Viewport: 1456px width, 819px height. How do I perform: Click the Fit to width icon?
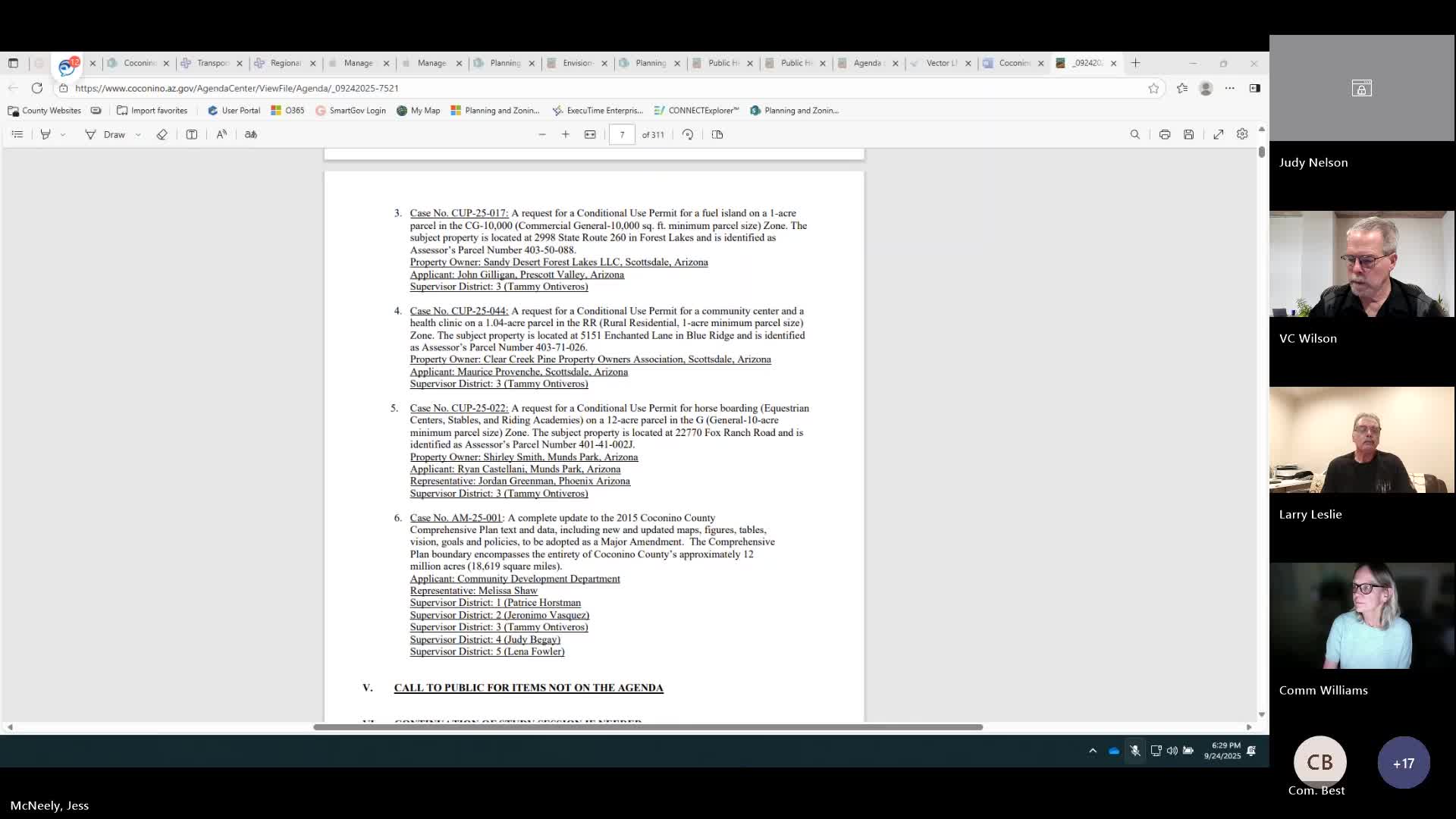point(590,134)
